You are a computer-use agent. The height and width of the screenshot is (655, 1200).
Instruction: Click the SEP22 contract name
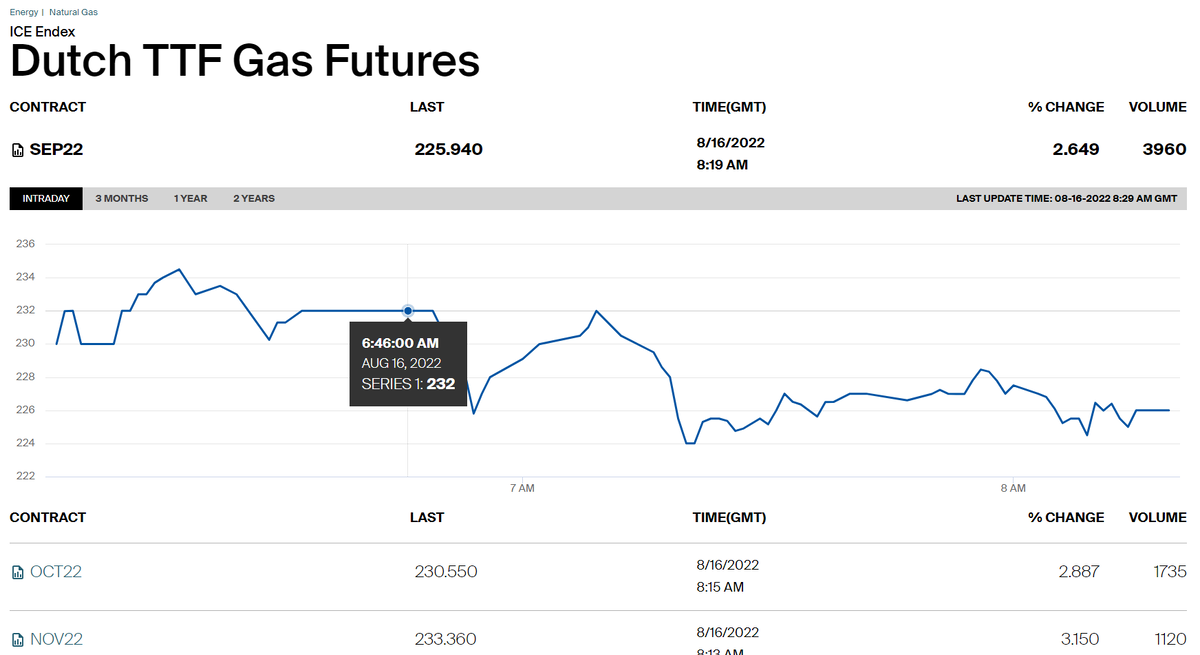coord(56,149)
